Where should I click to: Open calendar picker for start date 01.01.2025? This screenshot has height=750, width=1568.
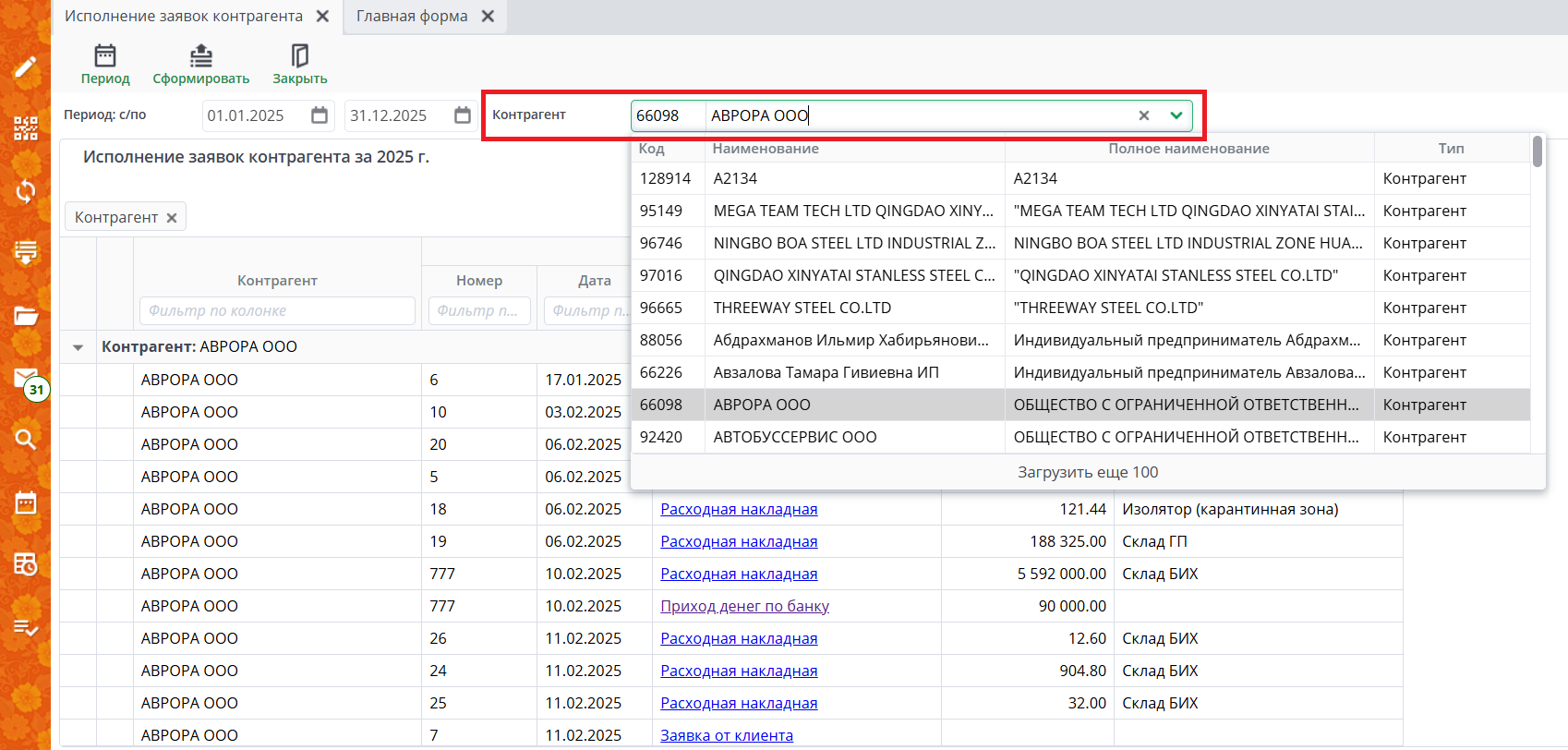(320, 115)
